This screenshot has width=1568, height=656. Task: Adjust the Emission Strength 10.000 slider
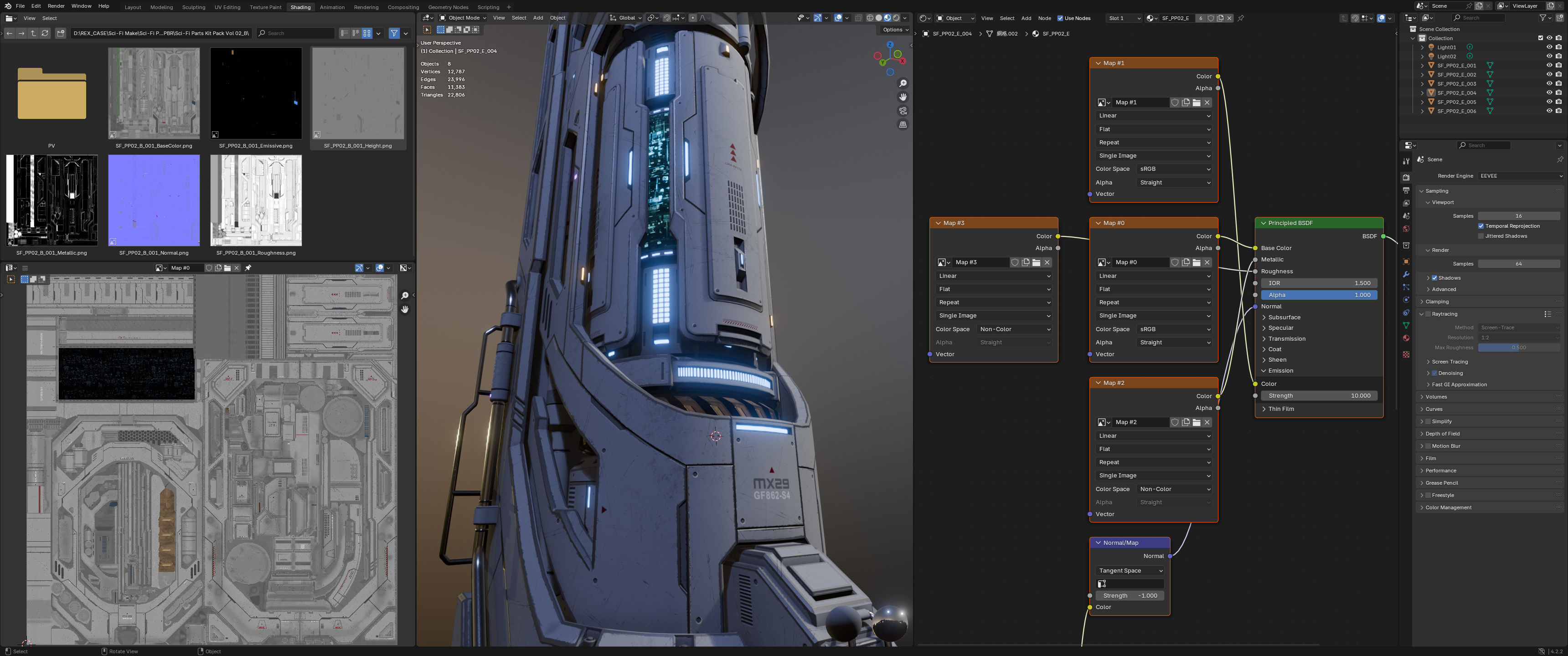[x=1318, y=395]
